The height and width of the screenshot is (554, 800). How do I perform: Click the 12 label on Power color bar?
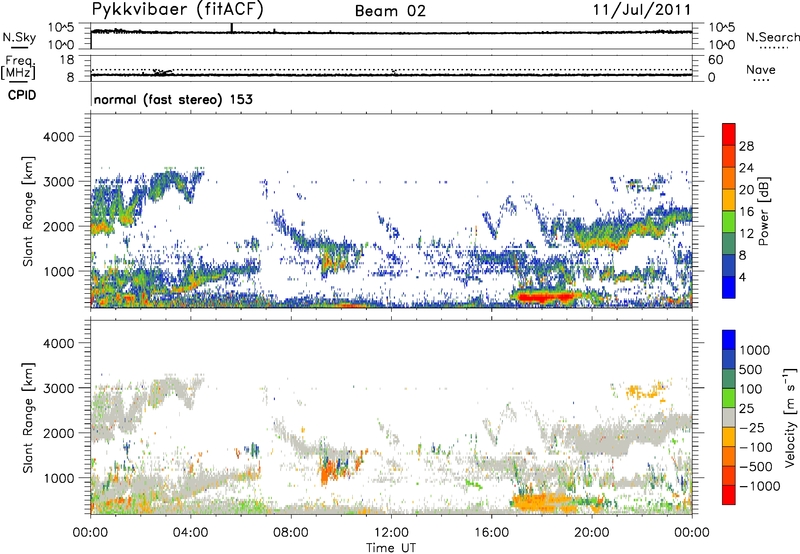click(746, 234)
